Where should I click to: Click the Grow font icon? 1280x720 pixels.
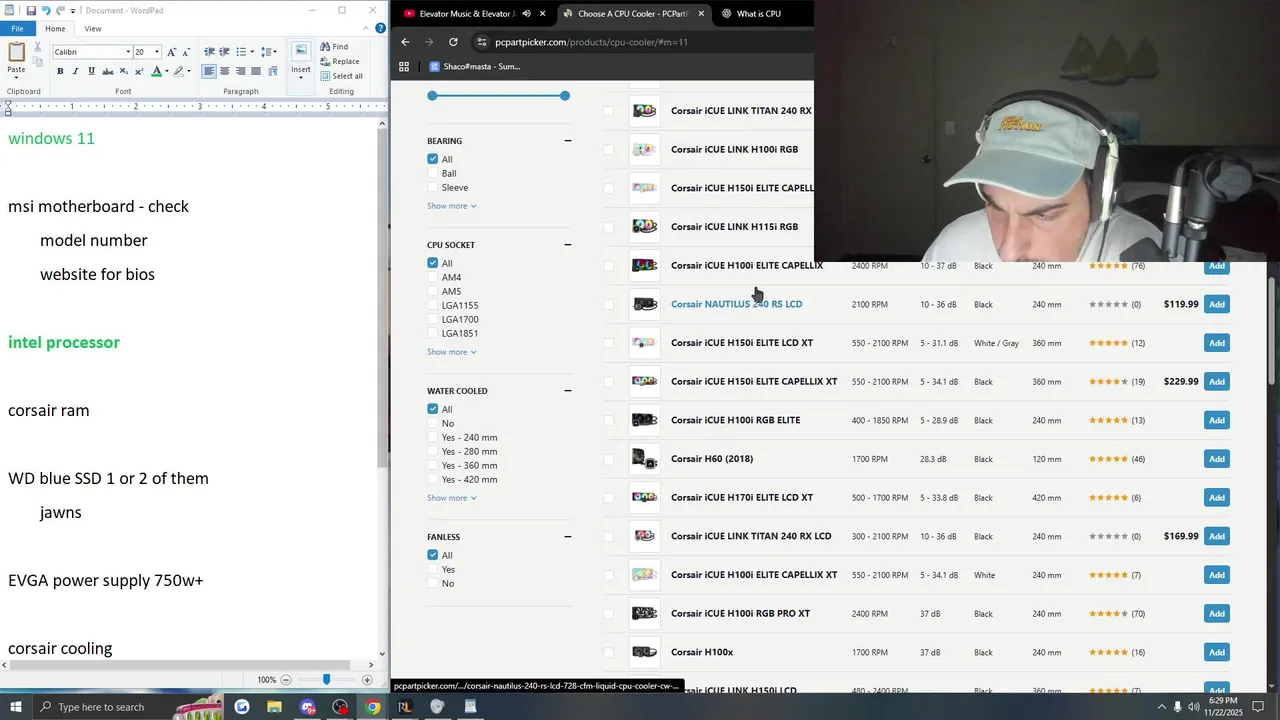tap(171, 52)
